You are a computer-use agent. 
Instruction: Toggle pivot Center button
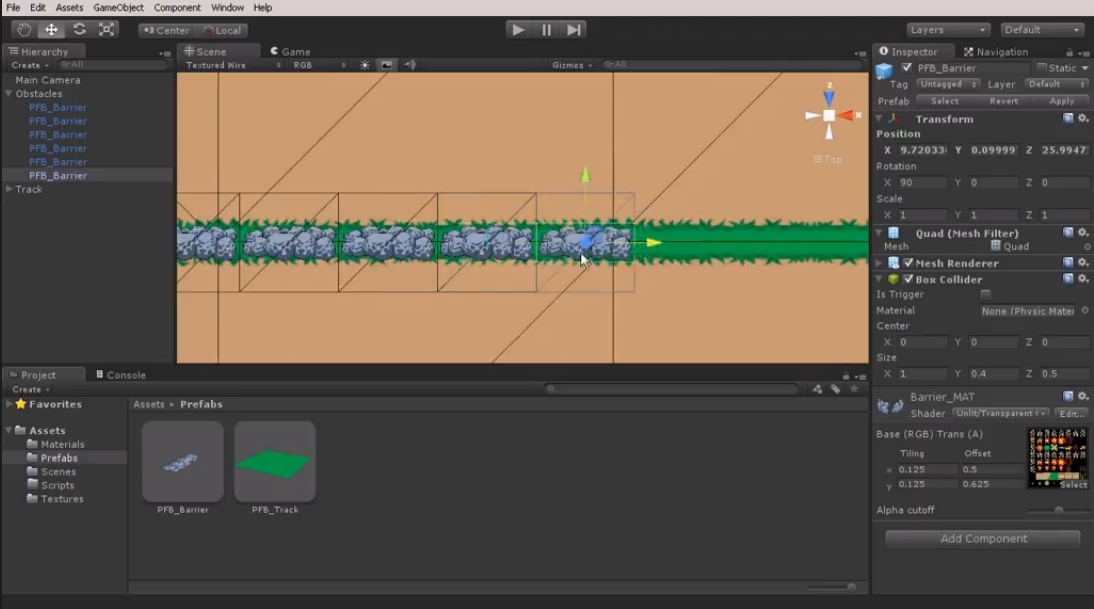166,31
